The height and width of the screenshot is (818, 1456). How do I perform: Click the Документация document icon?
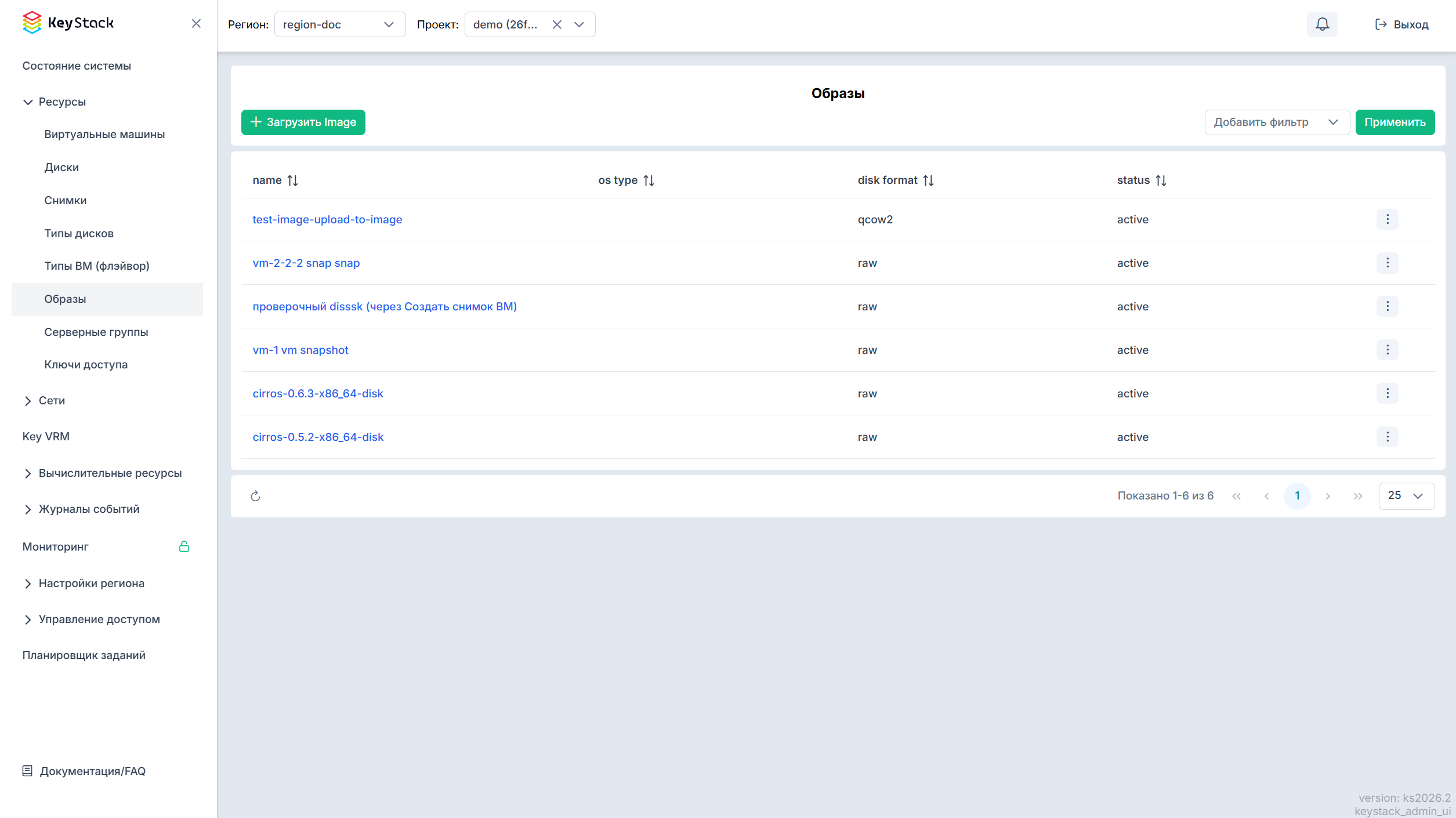pos(27,771)
